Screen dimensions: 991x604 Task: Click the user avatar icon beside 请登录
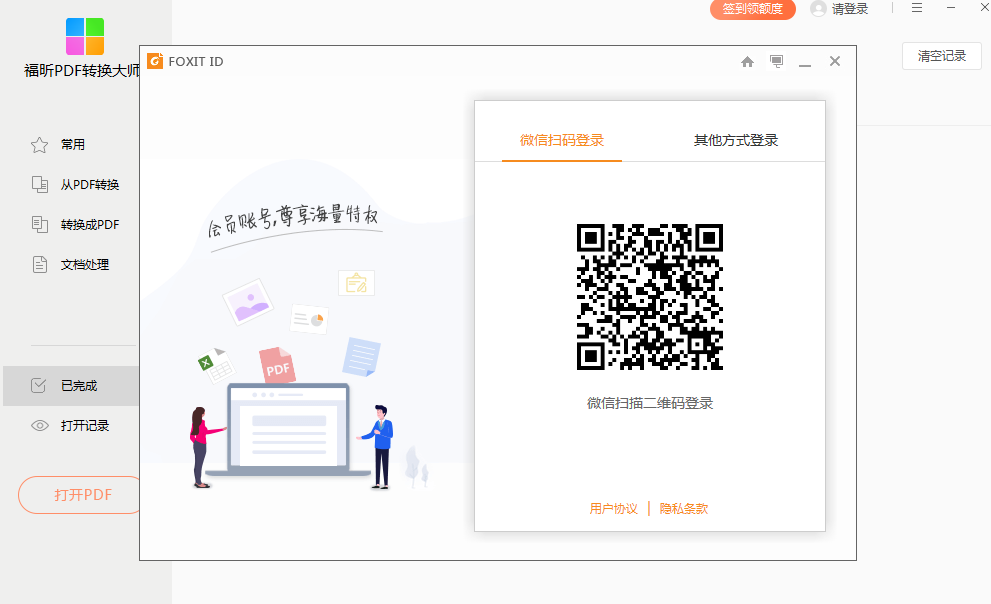click(818, 9)
